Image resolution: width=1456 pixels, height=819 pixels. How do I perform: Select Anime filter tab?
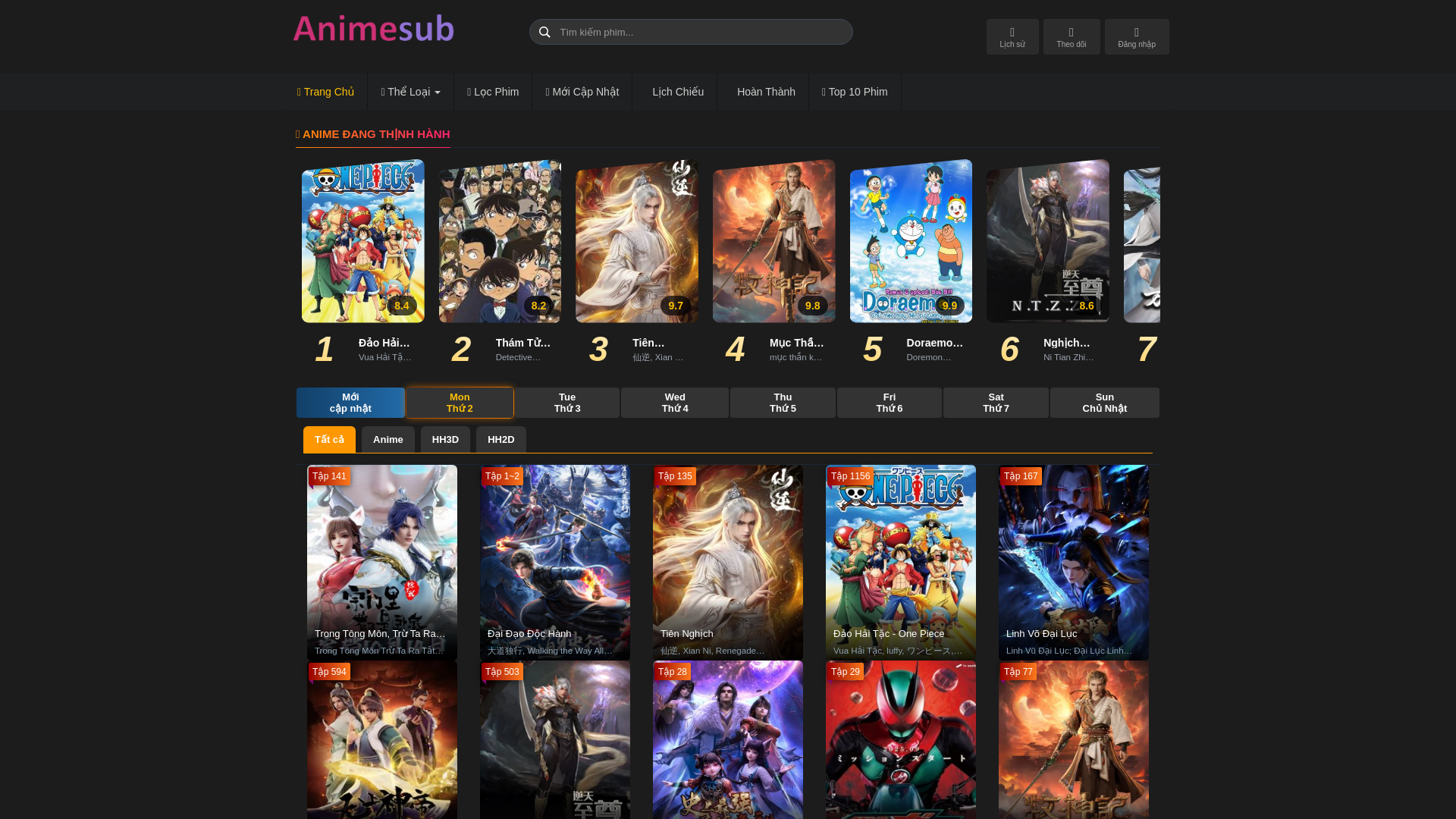388,440
